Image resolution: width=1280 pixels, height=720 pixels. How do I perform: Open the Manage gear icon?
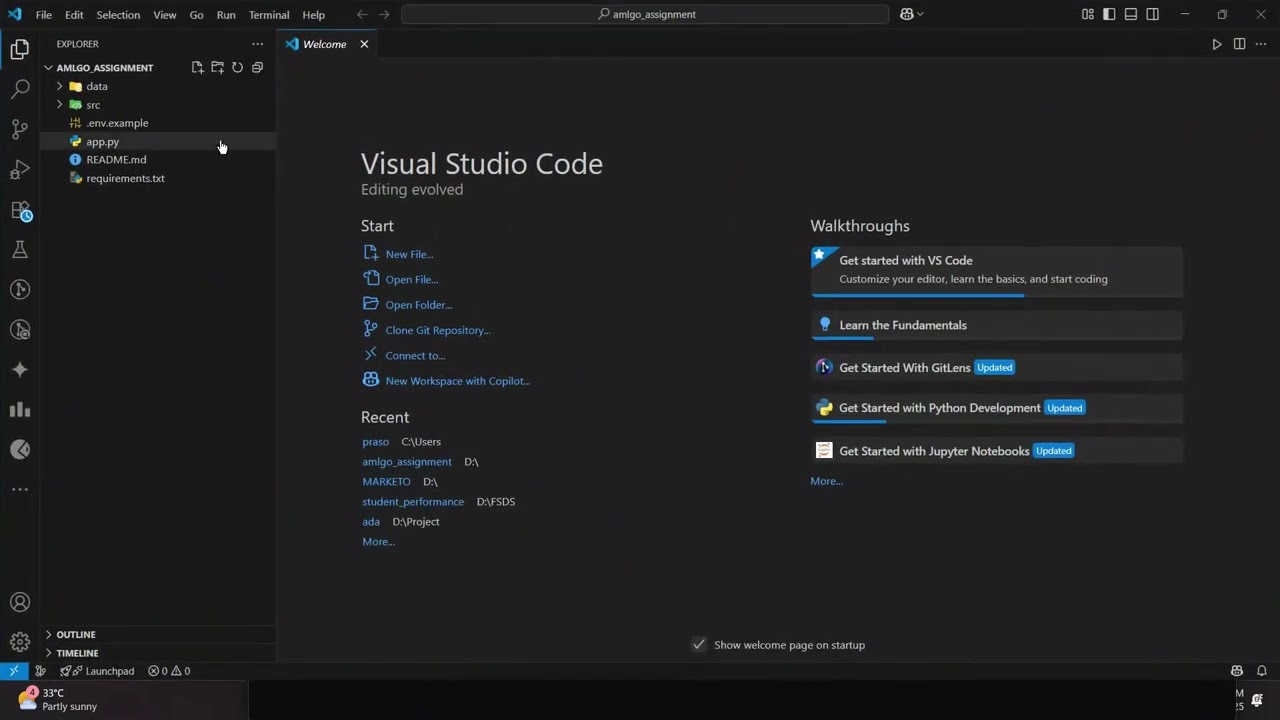click(20, 642)
